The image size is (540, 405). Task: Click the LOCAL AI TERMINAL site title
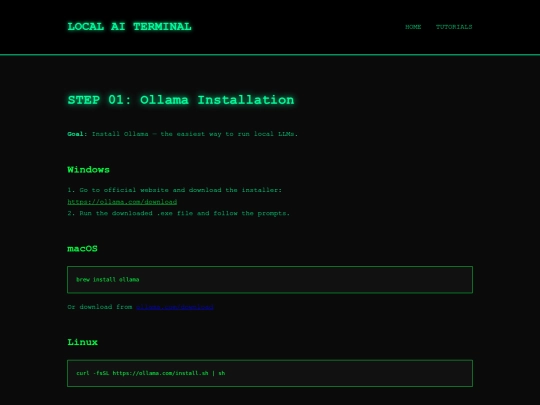coord(129,27)
